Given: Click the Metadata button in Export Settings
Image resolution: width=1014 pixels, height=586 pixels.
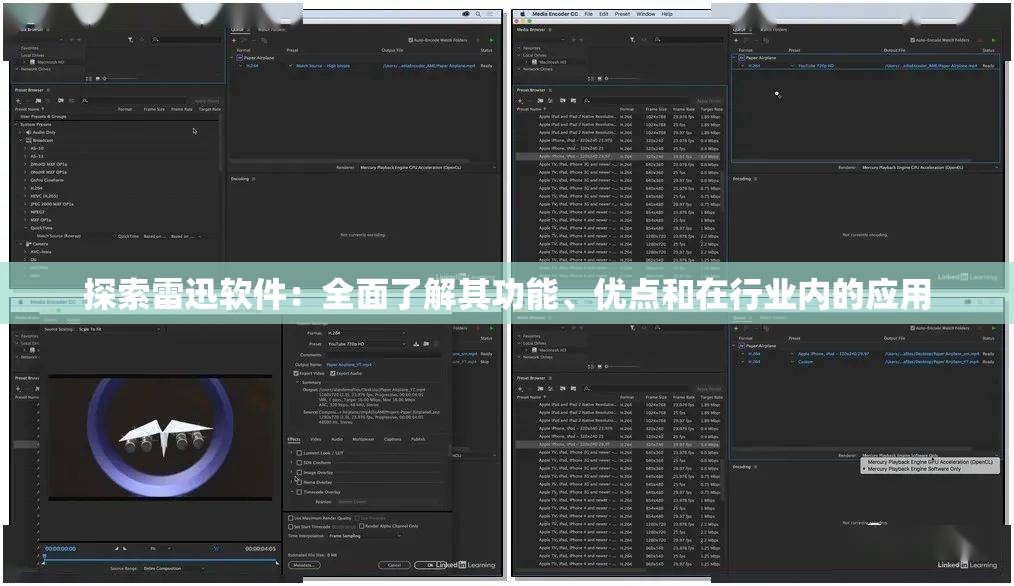Looking at the screenshot, I should click(303, 565).
